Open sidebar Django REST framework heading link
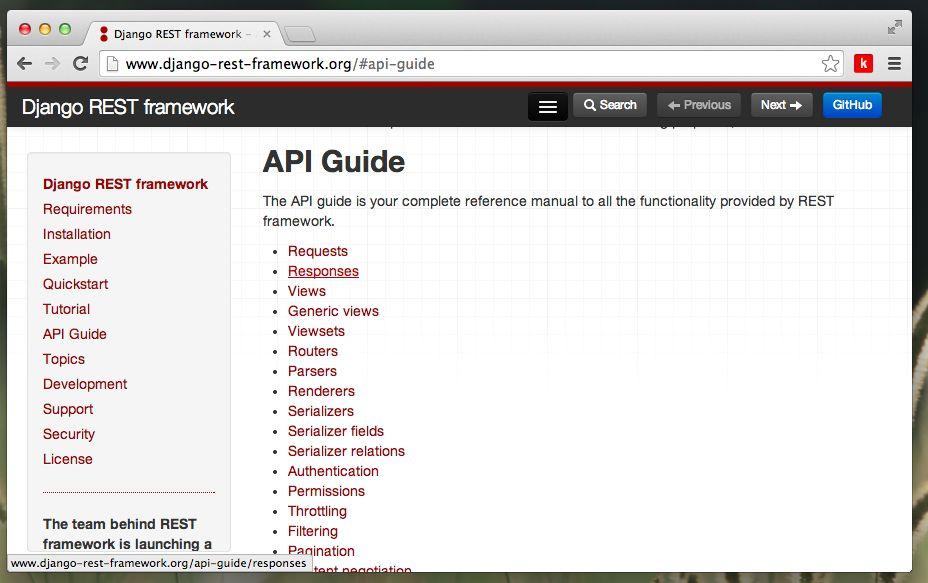Viewport: 928px width, 583px height. tap(125, 184)
